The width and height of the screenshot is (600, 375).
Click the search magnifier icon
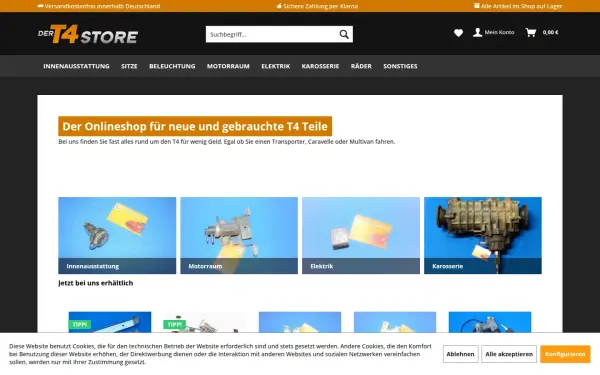tap(344, 34)
